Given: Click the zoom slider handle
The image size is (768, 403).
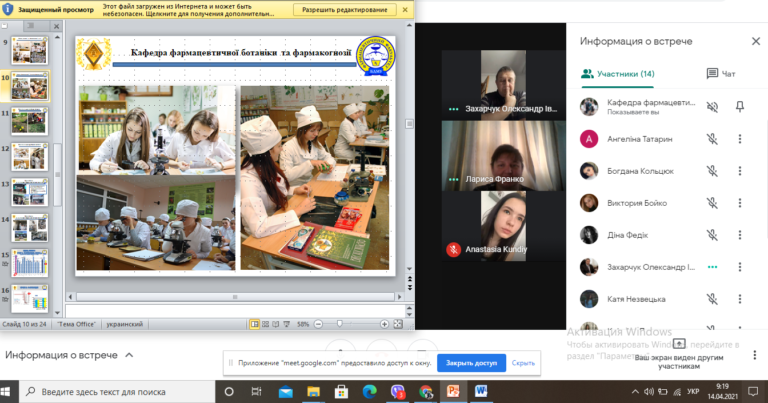Looking at the screenshot, I should tap(339, 324).
